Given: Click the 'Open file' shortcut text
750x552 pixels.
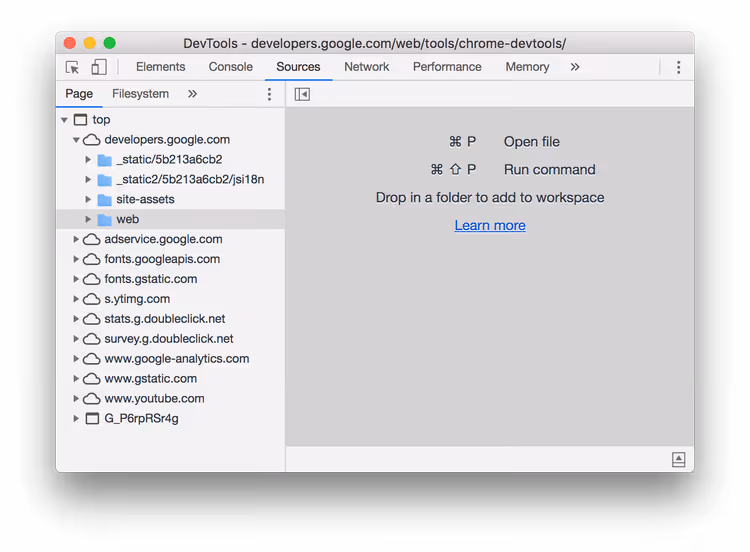Looking at the screenshot, I should tap(532, 142).
